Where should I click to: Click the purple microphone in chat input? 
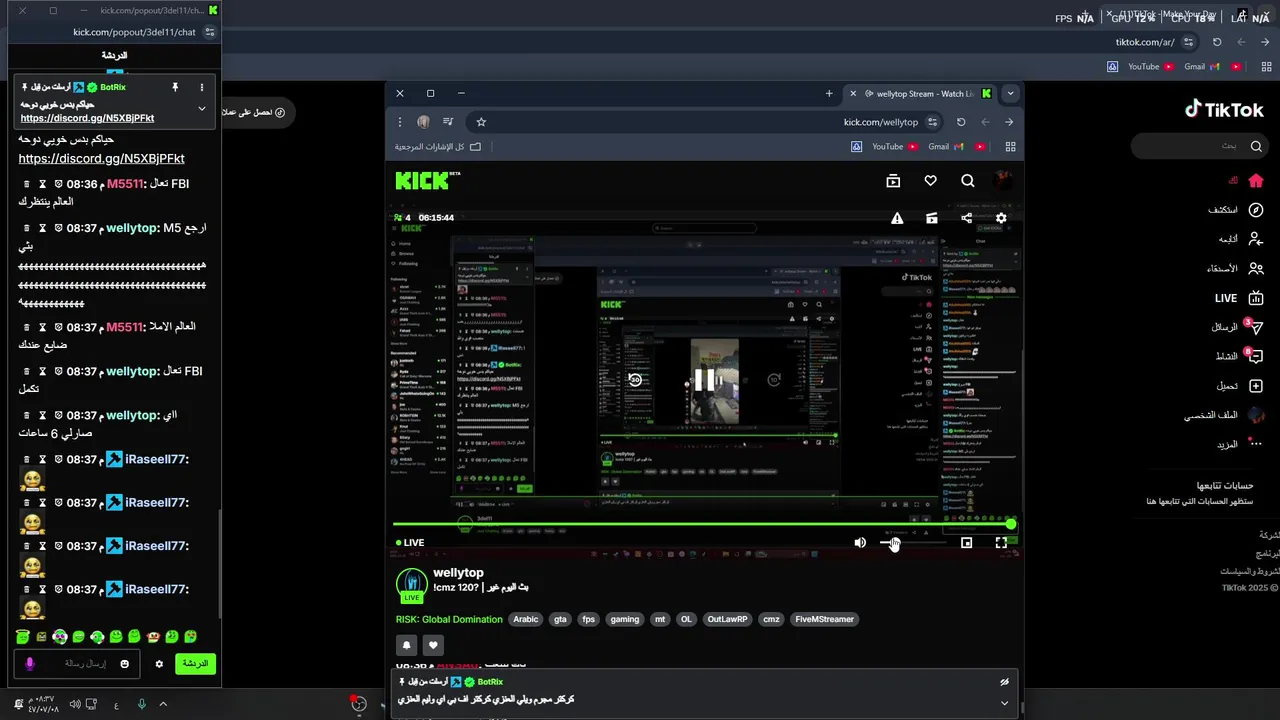point(30,664)
